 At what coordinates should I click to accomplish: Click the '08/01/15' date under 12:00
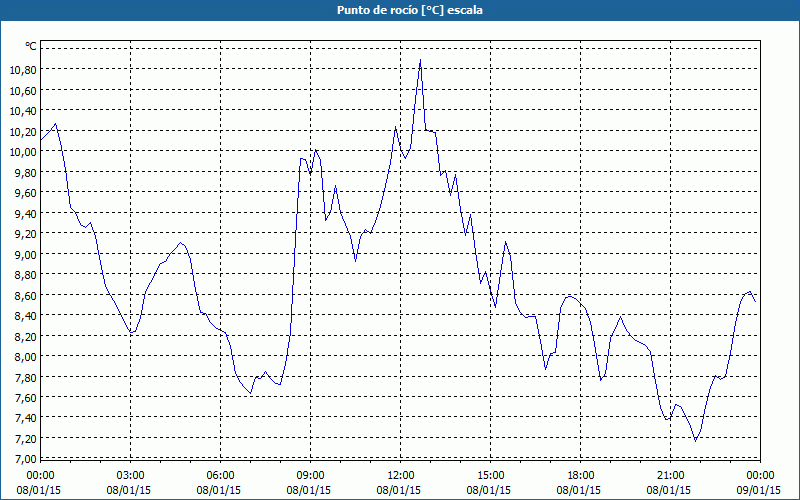point(399,490)
